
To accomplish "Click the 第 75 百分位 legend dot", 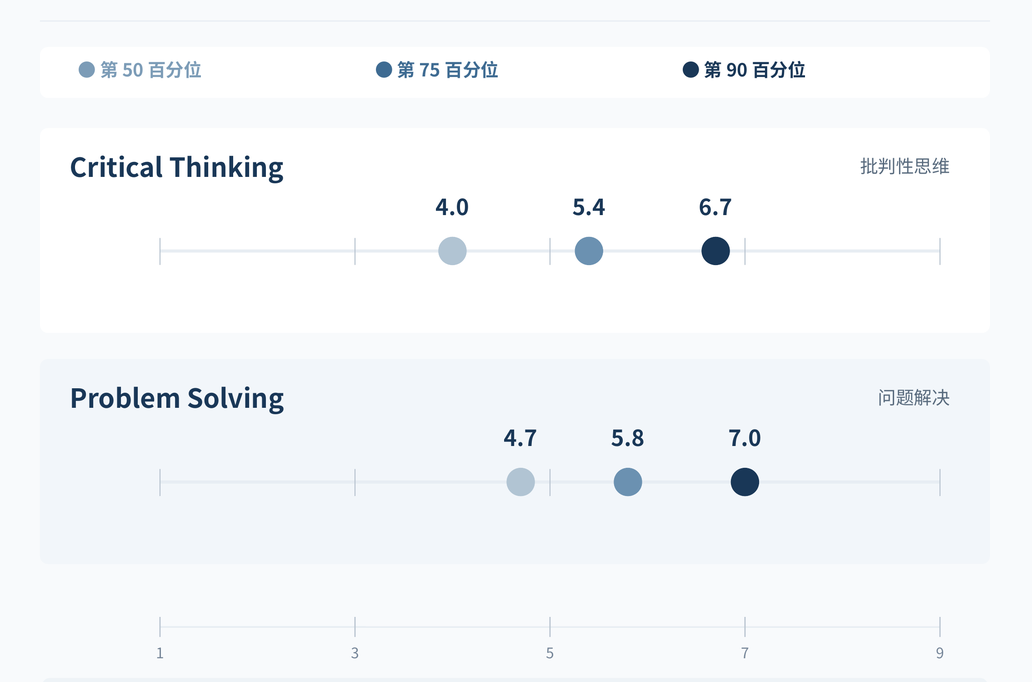I will tap(384, 70).
